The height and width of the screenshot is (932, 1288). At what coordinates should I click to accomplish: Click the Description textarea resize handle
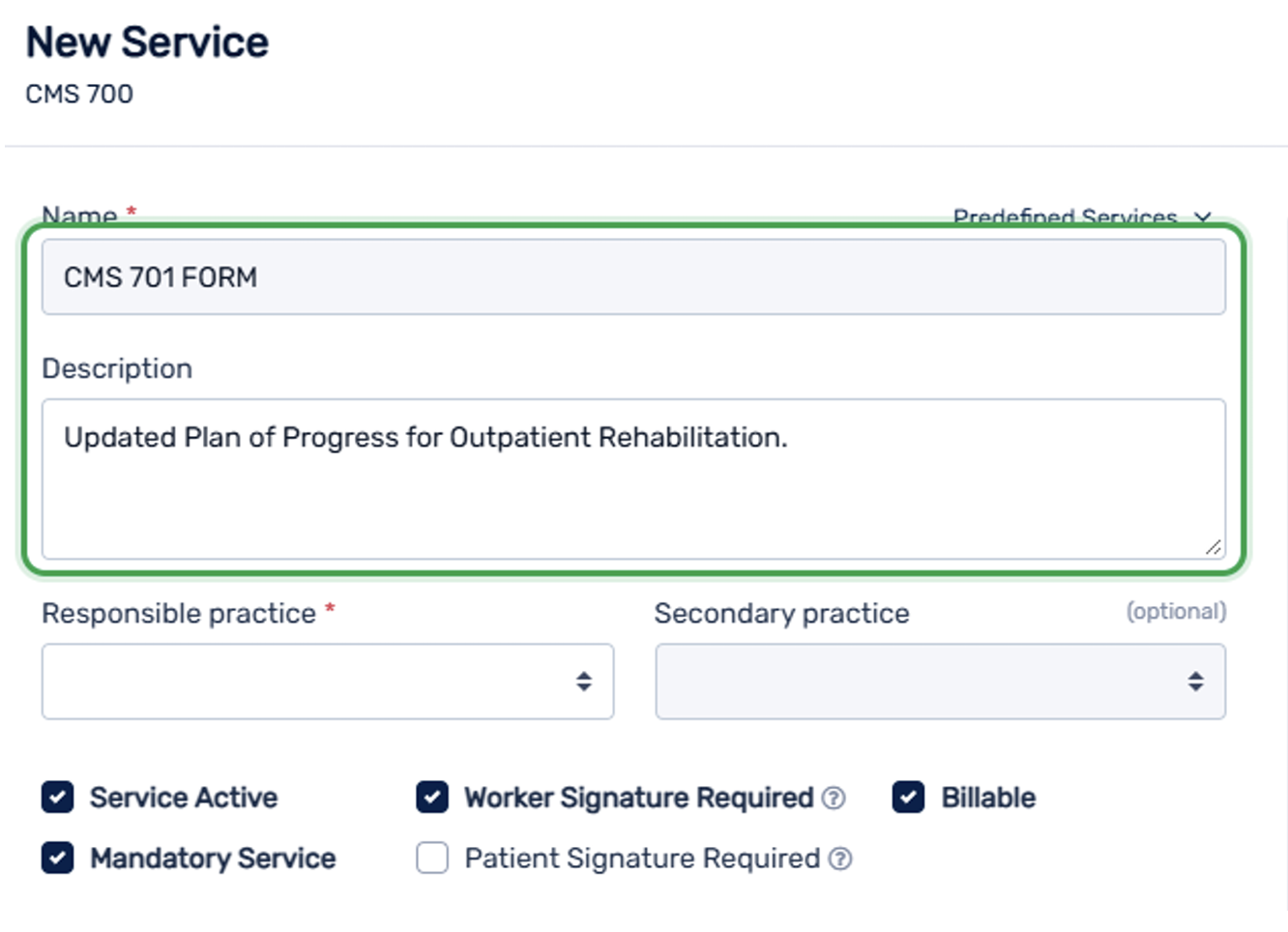pyautogui.click(x=1213, y=546)
